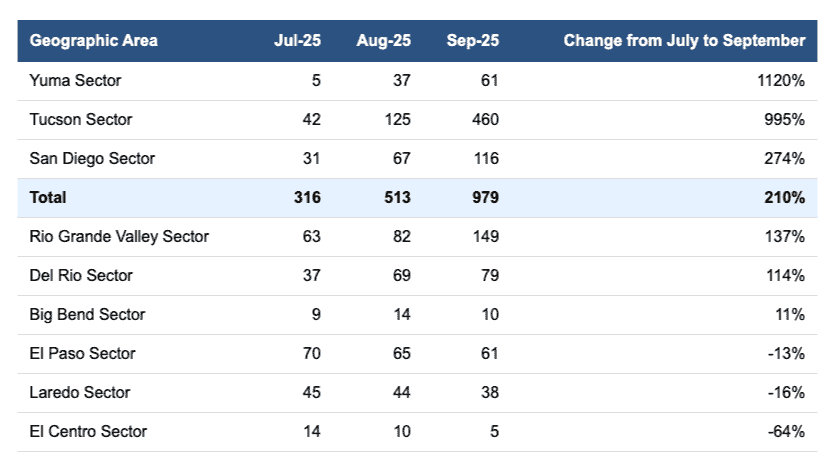Click the Change from July to September header
This screenshot has height=470, width=836.
pos(684,41)
